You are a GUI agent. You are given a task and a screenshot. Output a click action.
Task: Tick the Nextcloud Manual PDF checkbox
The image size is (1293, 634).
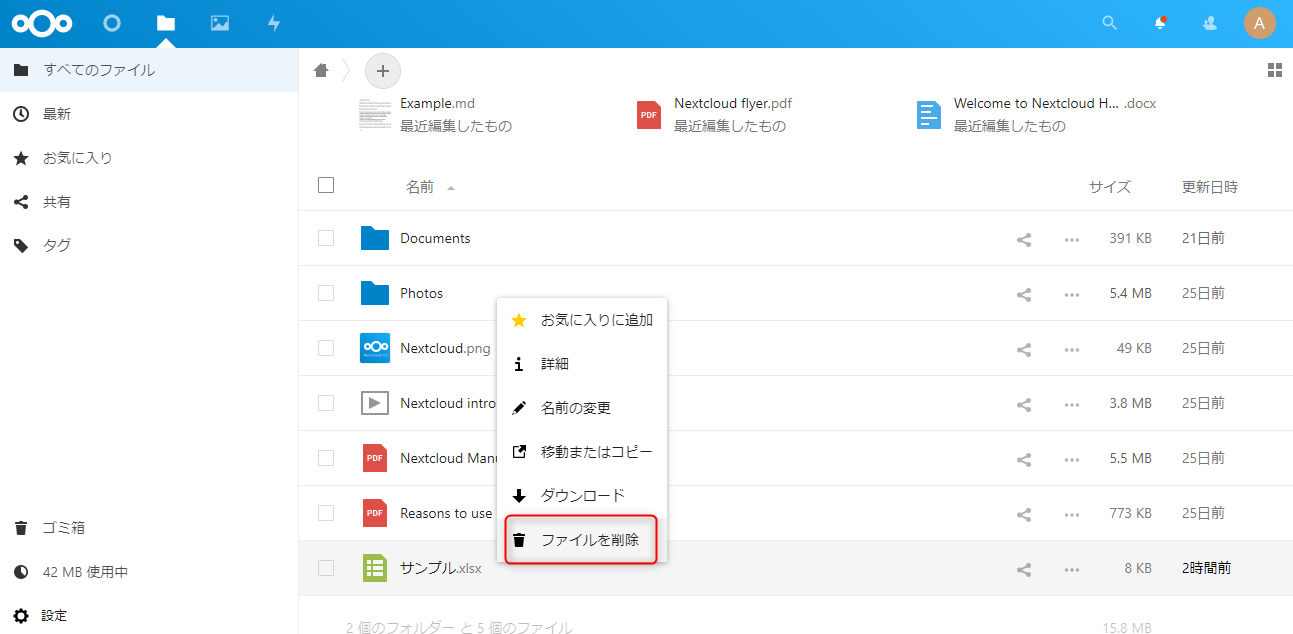pyautogui.click(x=326, y=458)
